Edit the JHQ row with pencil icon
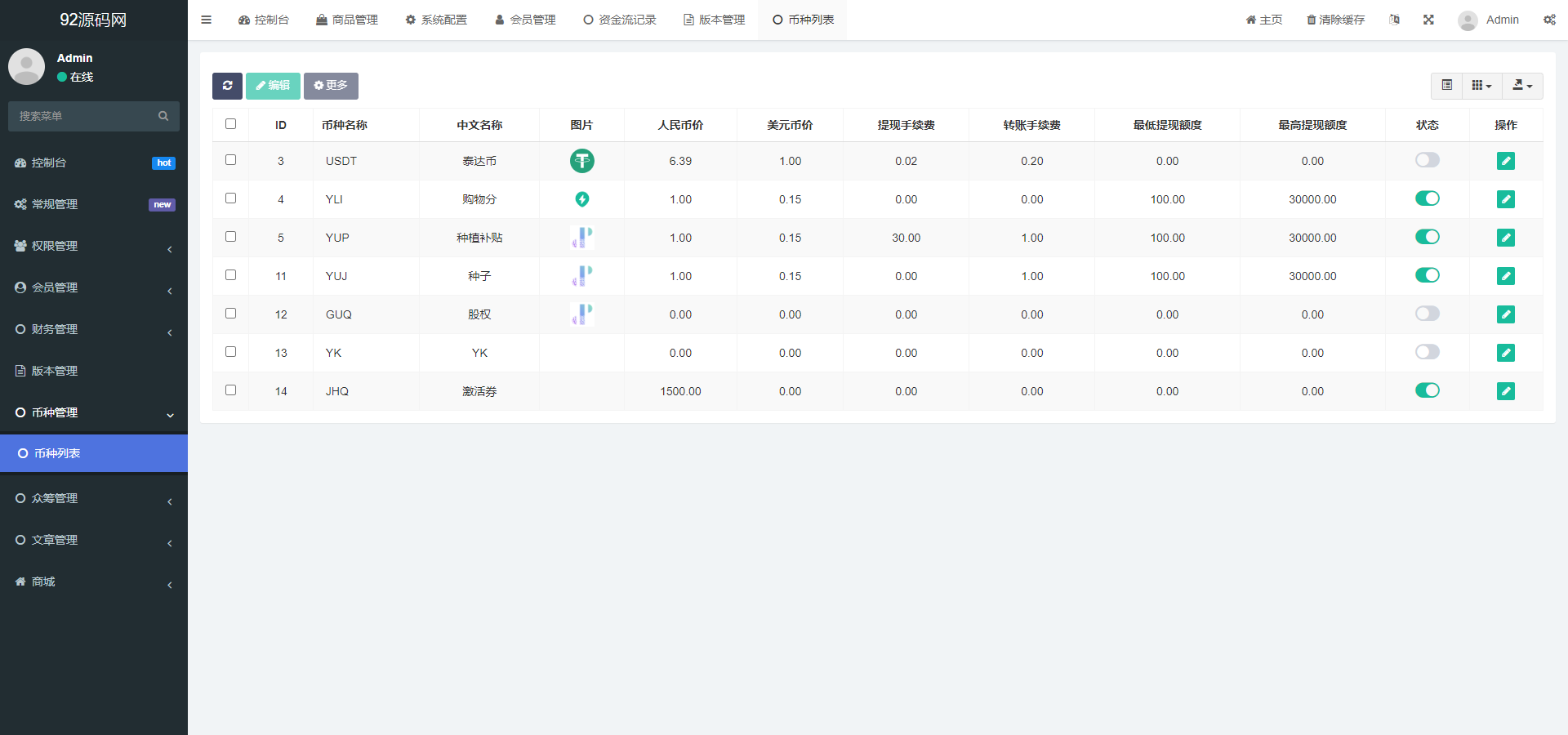The height and width of the screenshot is (735, 1568). [1506, 391]
